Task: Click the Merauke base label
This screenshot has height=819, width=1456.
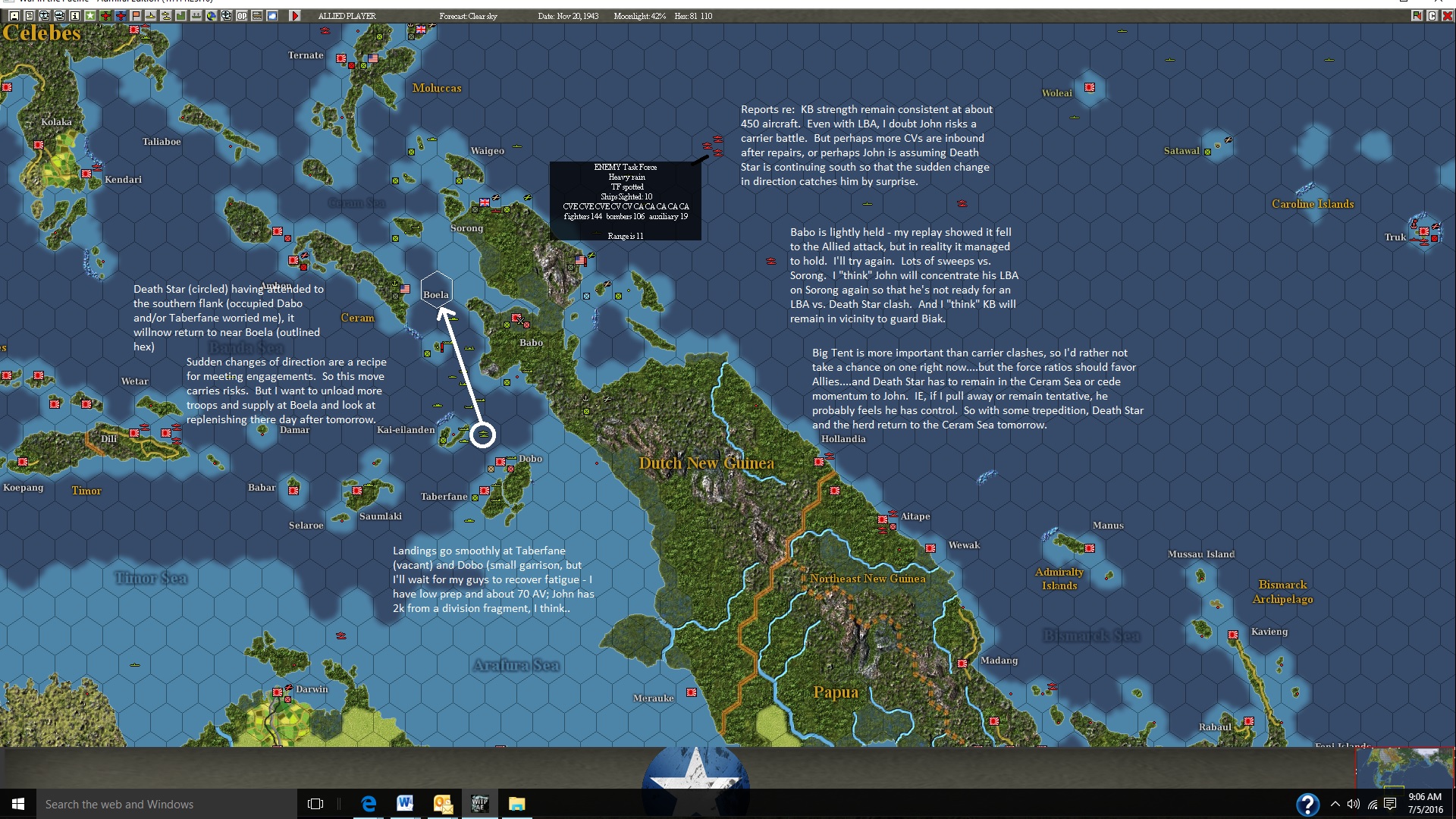Action: (x=653, y=698)
